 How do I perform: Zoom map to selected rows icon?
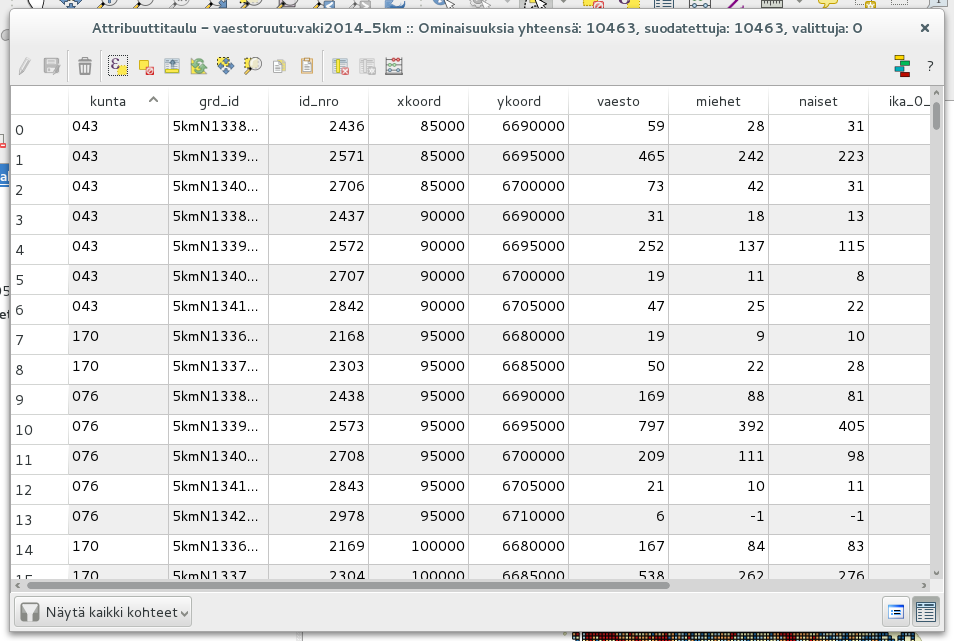[252, 66]
